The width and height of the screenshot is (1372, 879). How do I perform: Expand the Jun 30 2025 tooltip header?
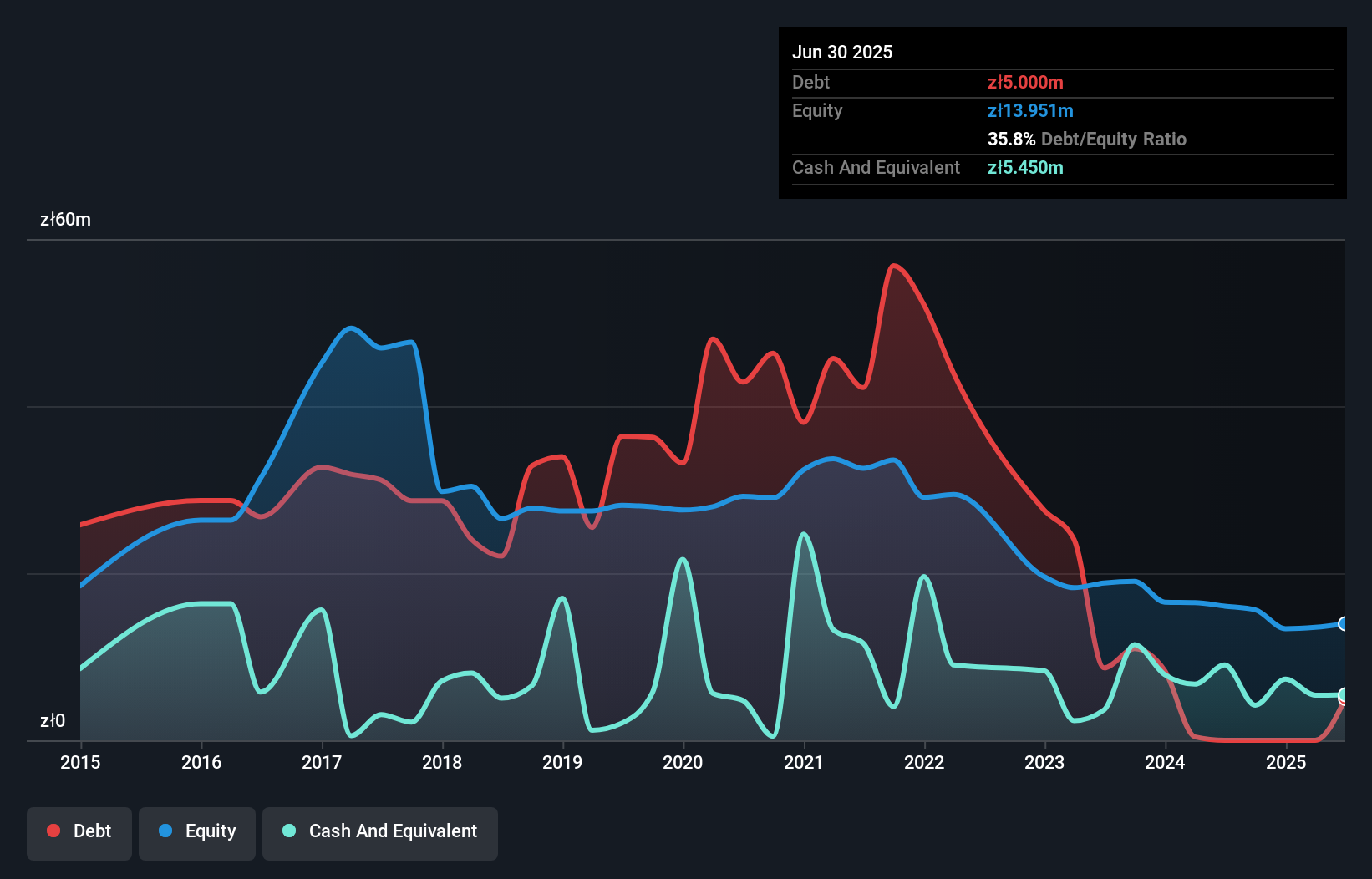[x=843, y=52]
